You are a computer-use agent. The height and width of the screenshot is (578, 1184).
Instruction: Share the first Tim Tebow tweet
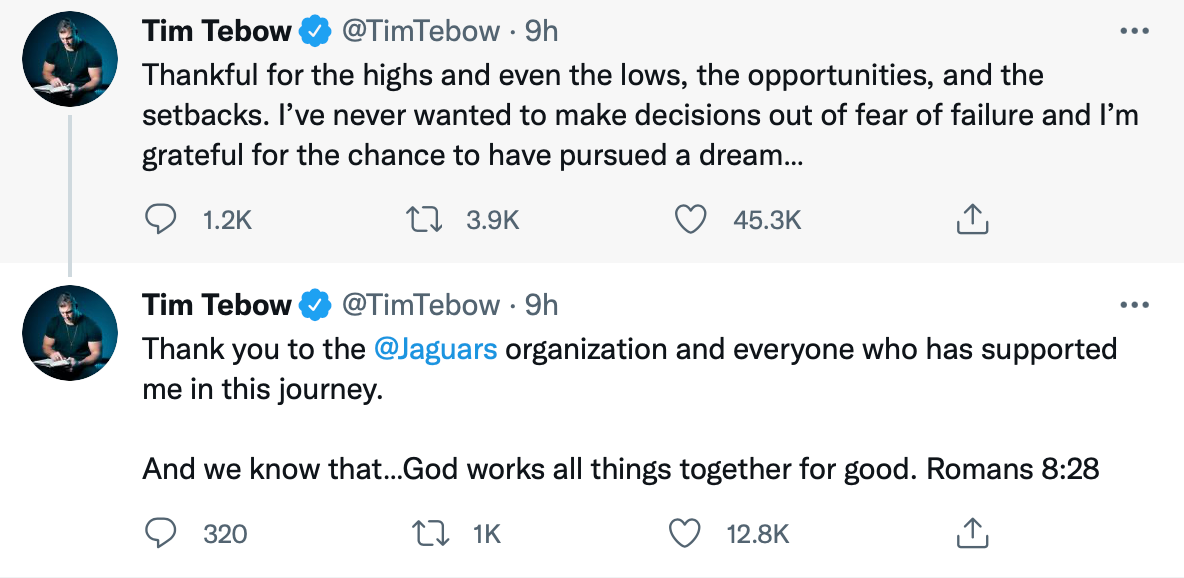coord(972,220)
